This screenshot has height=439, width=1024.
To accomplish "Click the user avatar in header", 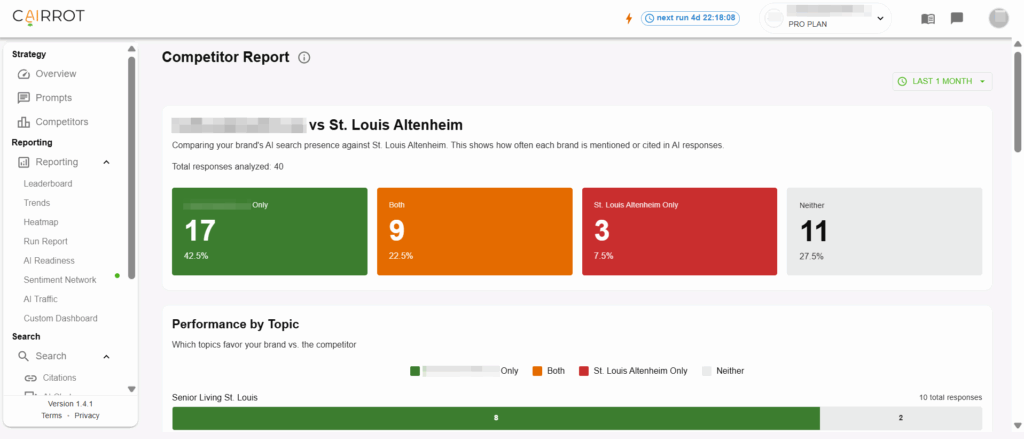I will [x=999, y=18].
